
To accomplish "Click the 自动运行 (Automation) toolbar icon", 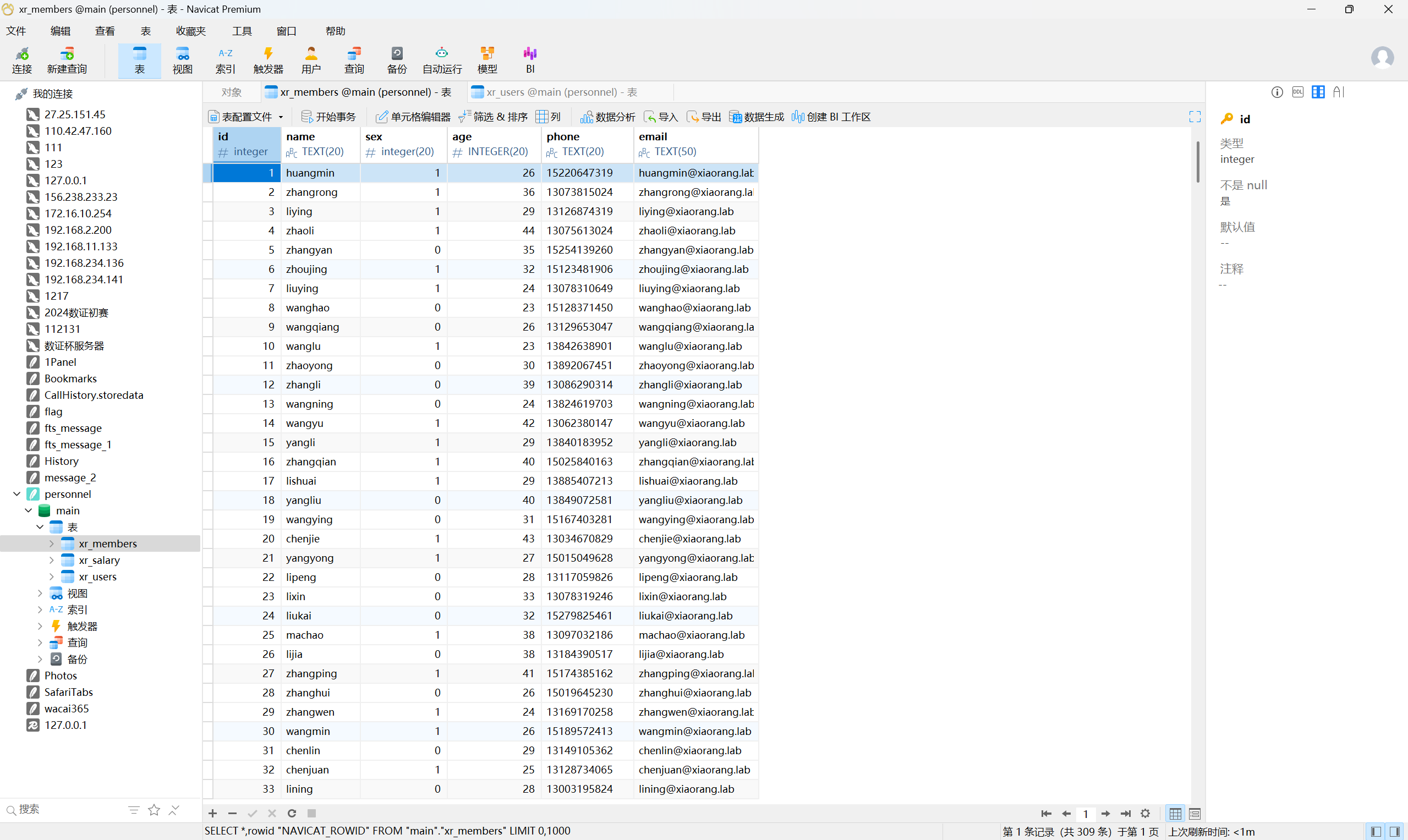I will (442, 60).
